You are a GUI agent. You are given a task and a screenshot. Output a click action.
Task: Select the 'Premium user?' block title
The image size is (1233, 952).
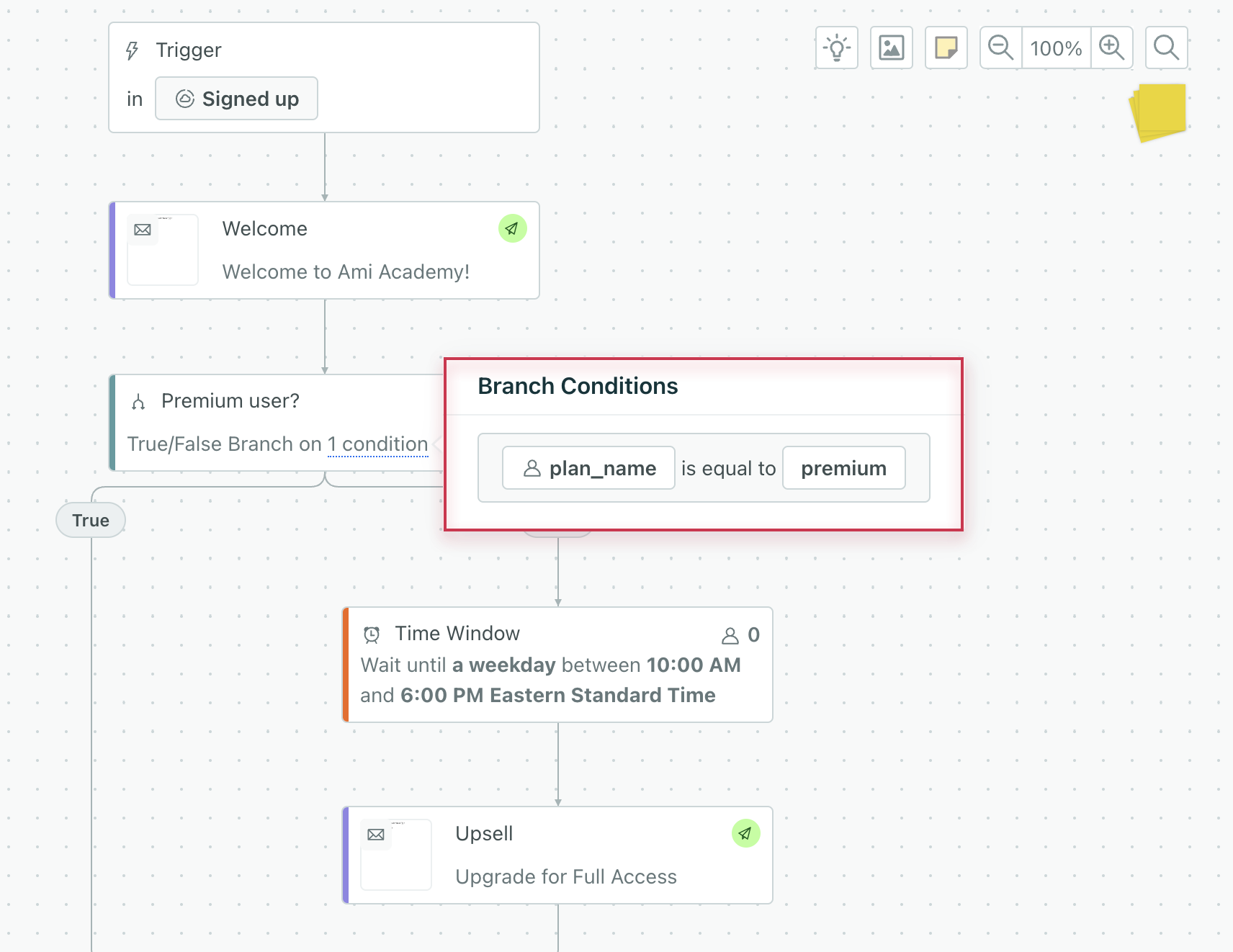coord(230,400)
